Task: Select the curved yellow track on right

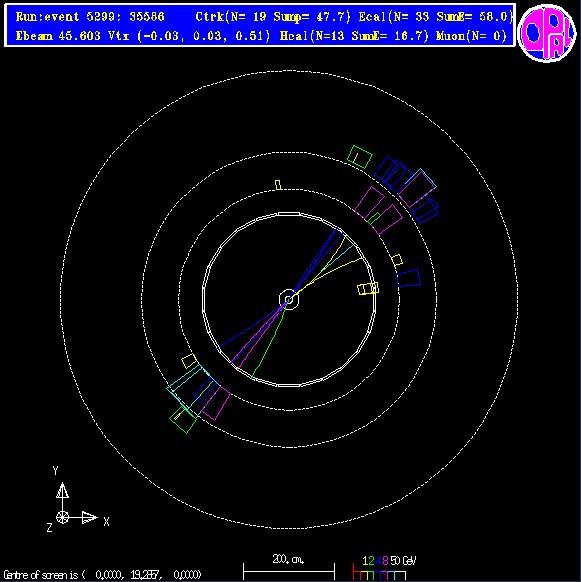Action: [330, 274]
